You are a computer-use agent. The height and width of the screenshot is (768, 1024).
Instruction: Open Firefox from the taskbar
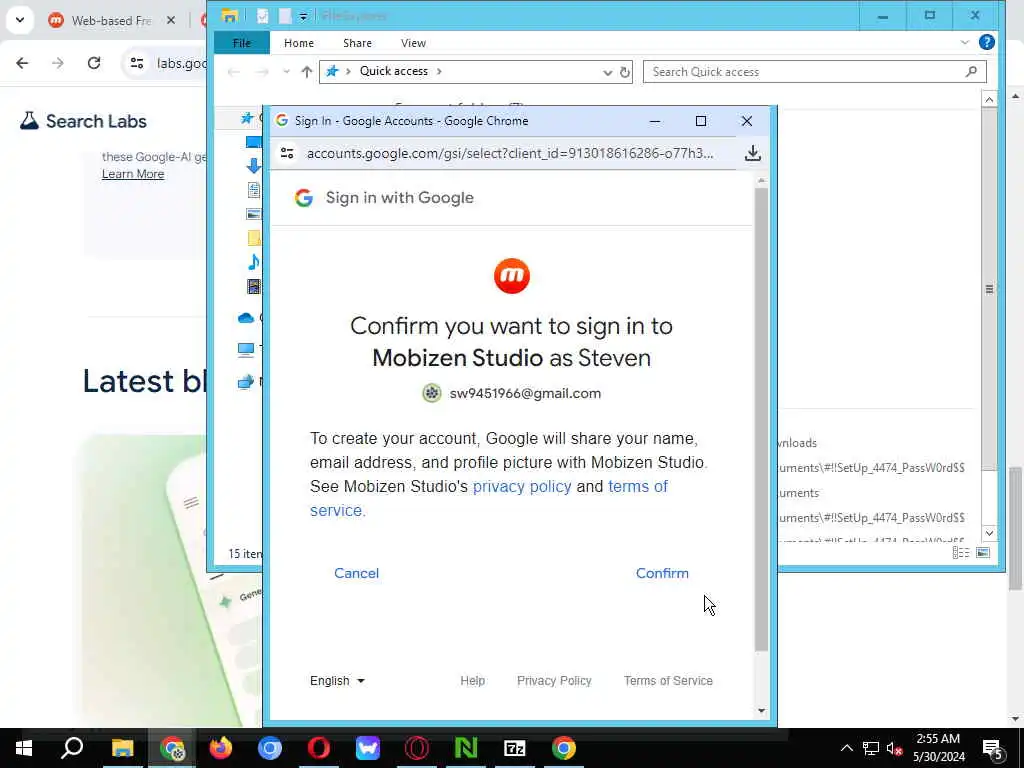click(221, 748)
